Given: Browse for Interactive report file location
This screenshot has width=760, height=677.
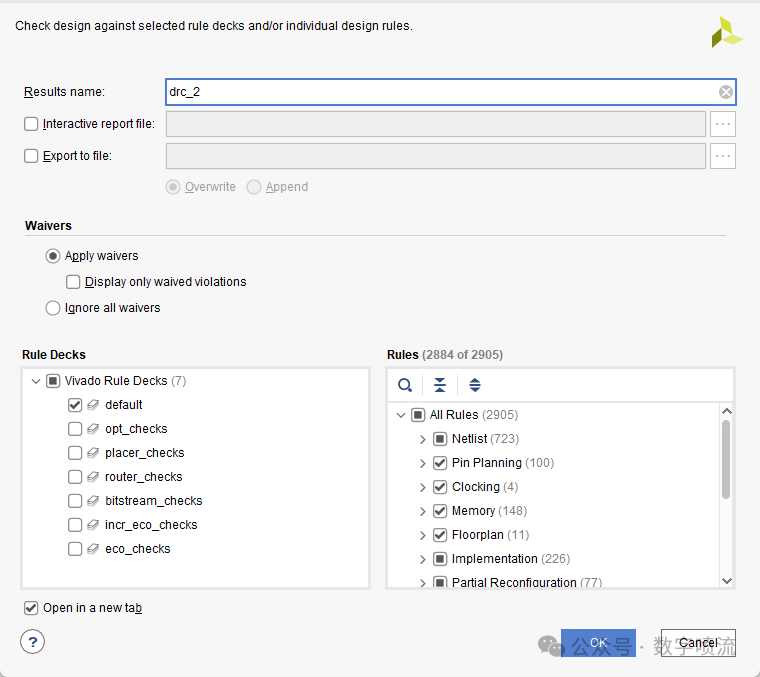Looking at the screenshot, I should (x=723, y=124).
